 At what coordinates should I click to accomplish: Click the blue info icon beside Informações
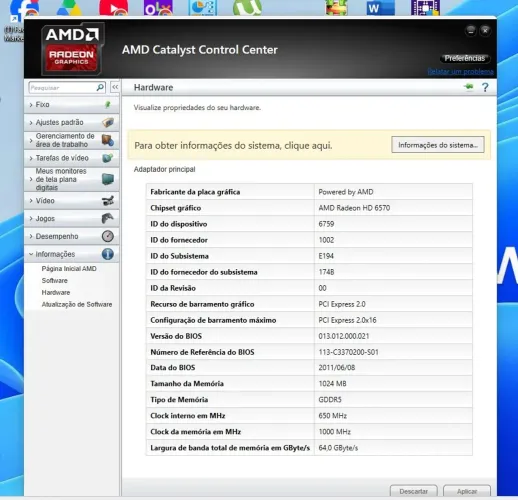click(108, 254)
